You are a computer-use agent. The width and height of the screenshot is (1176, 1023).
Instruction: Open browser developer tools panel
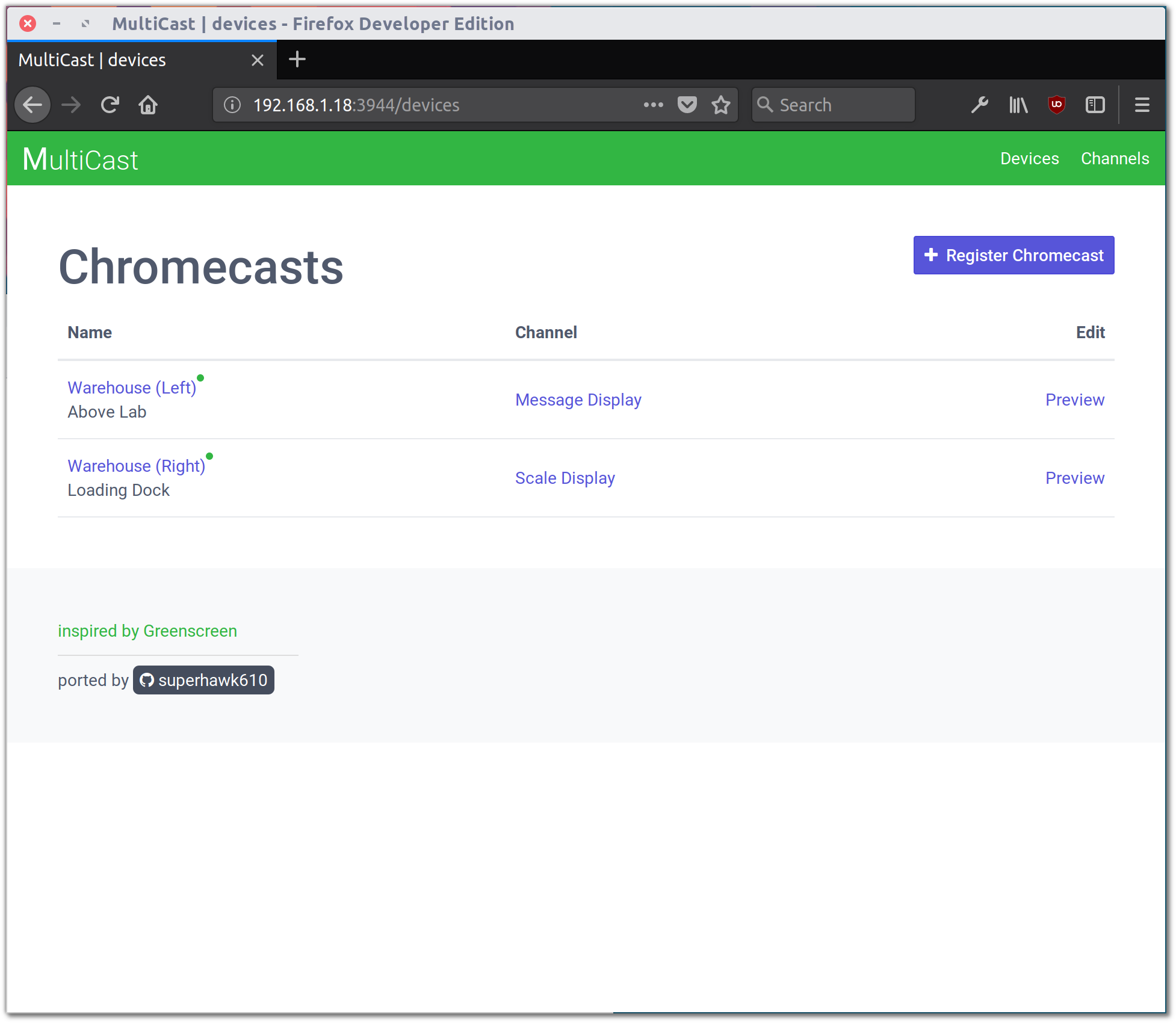pos(980,104)
